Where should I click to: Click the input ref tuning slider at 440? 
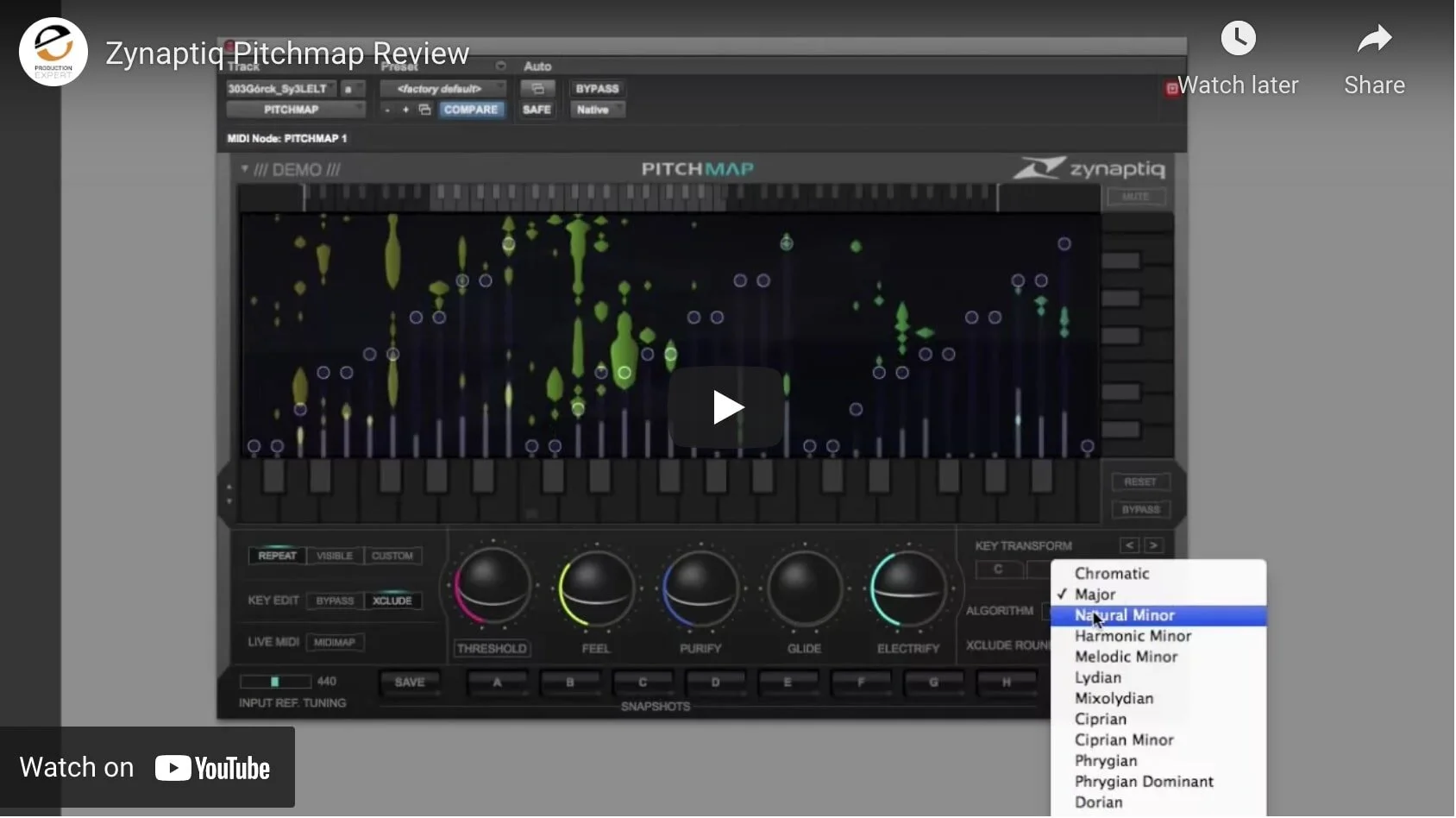(x=275, y=682)
